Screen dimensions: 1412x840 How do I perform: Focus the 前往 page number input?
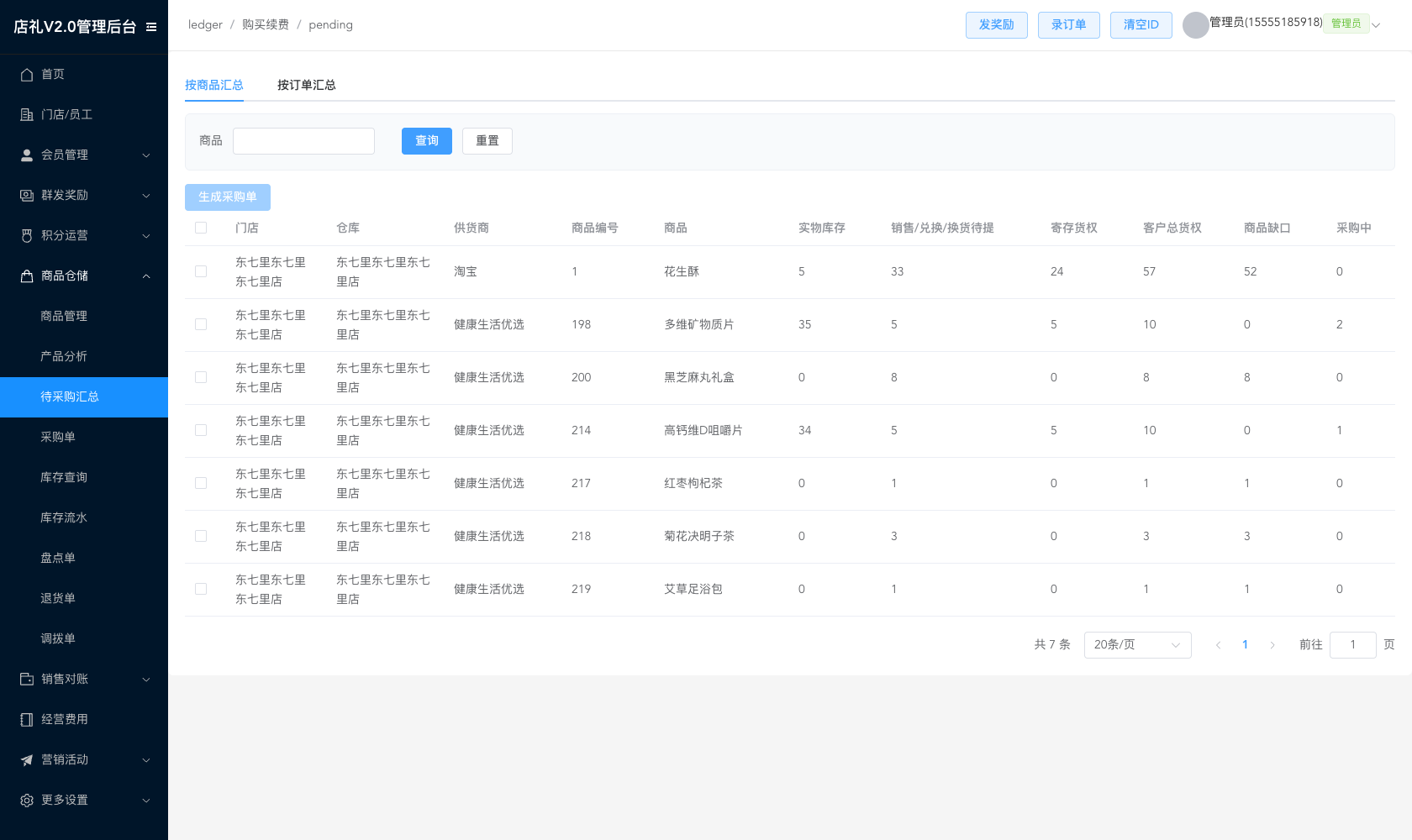[1353, 645]
